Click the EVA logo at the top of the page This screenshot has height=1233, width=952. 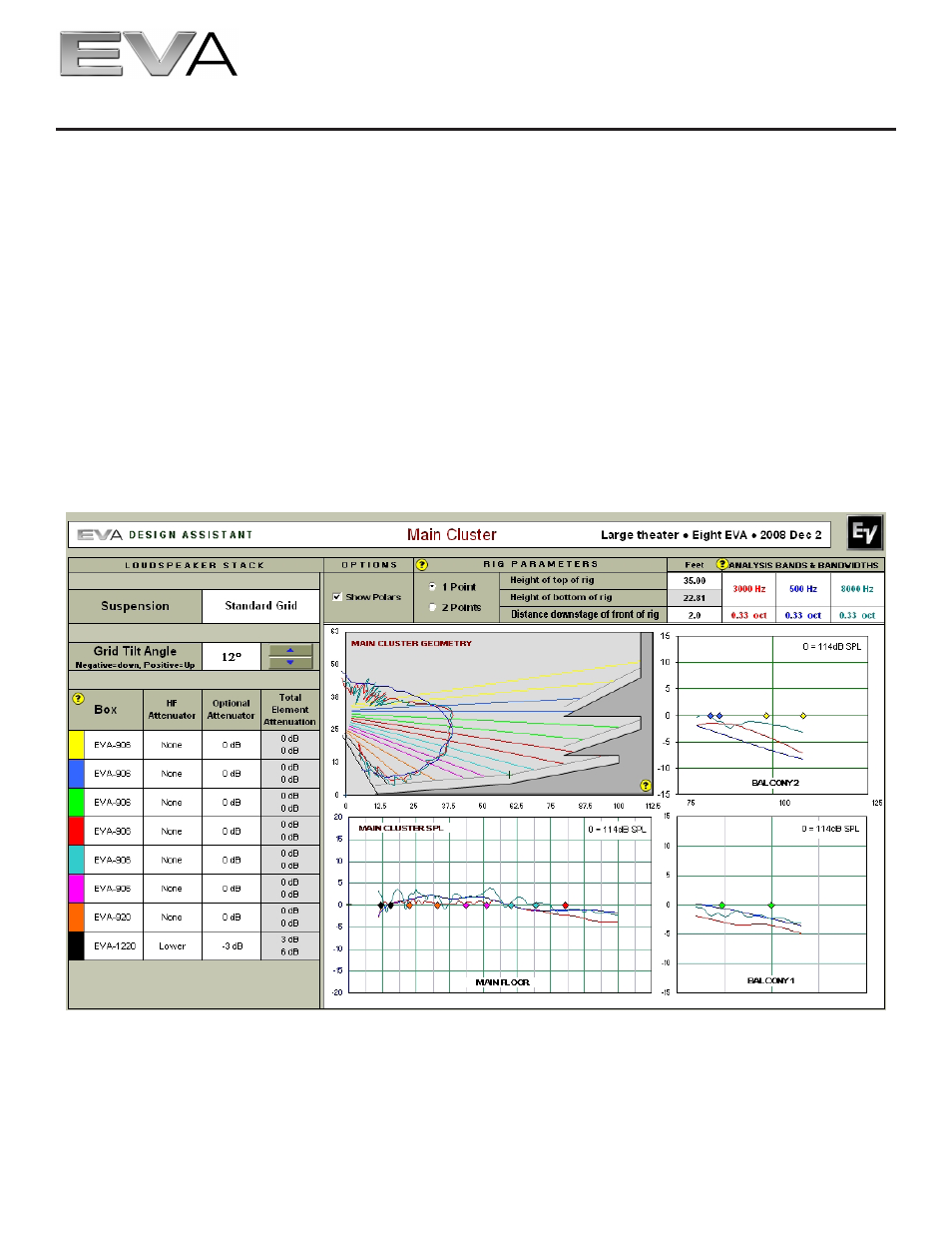click(148, 55)
